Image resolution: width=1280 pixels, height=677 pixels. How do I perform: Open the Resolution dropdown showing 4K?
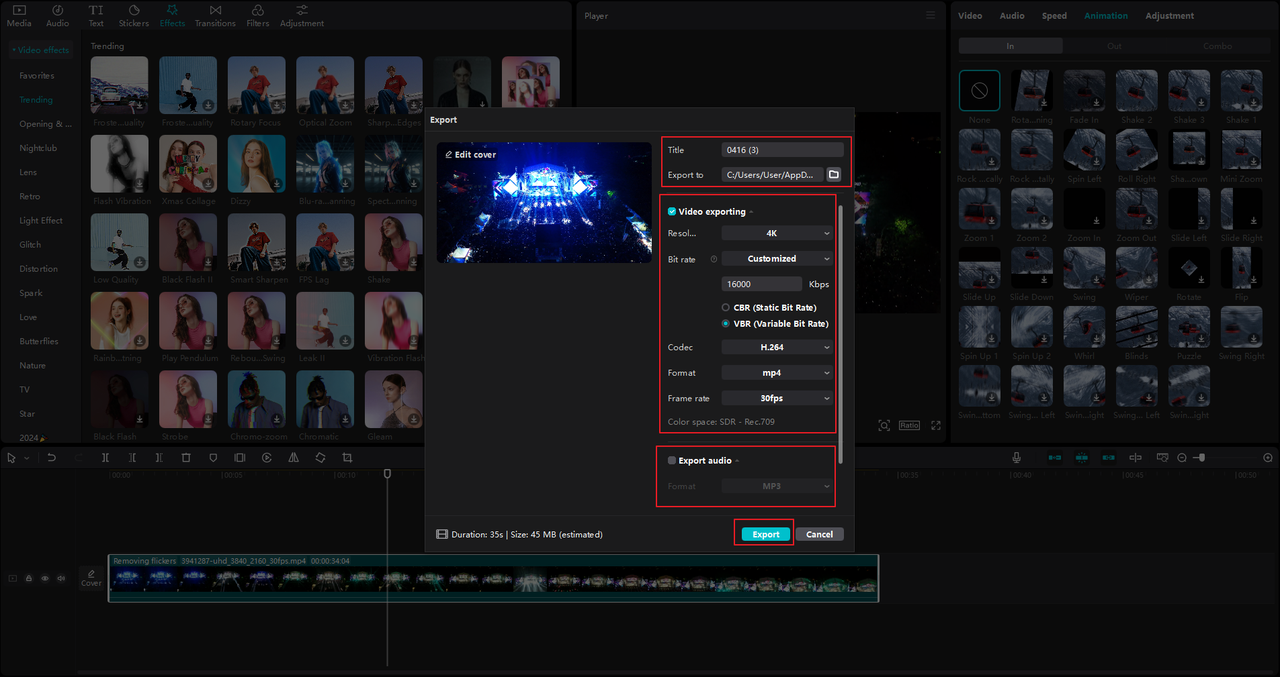tap(777, 233)
